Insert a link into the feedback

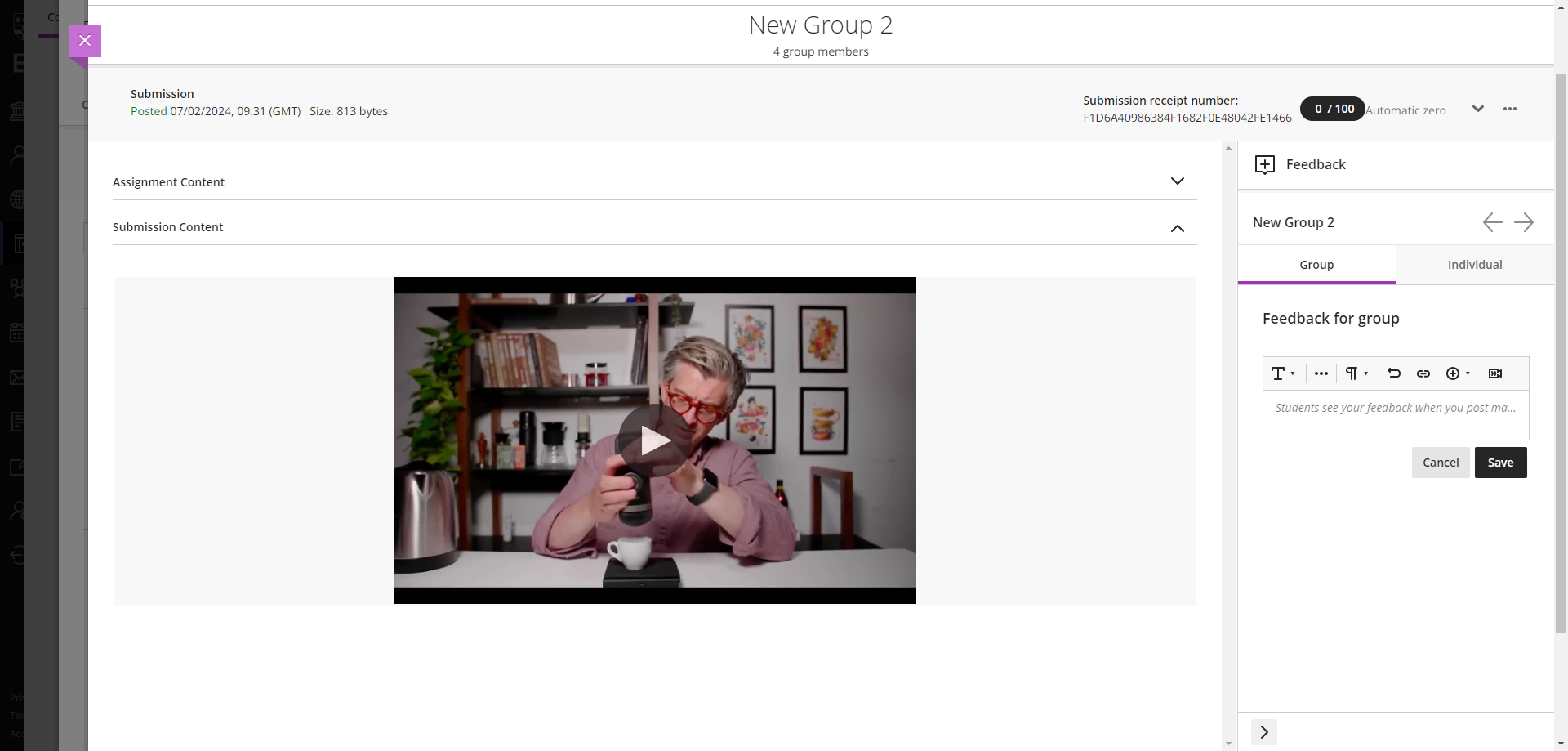1423,373
